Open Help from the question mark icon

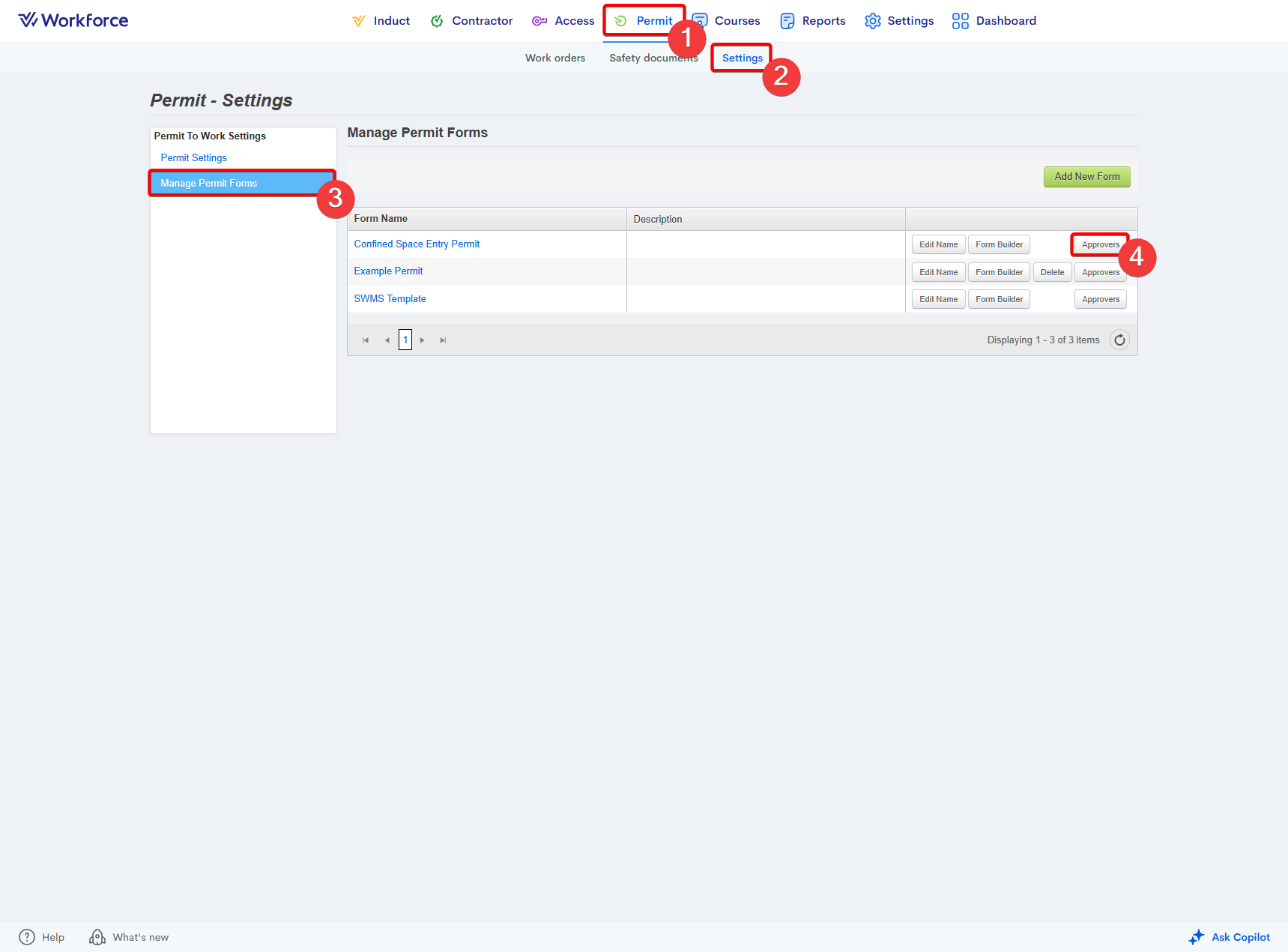(x=27, y=937)
